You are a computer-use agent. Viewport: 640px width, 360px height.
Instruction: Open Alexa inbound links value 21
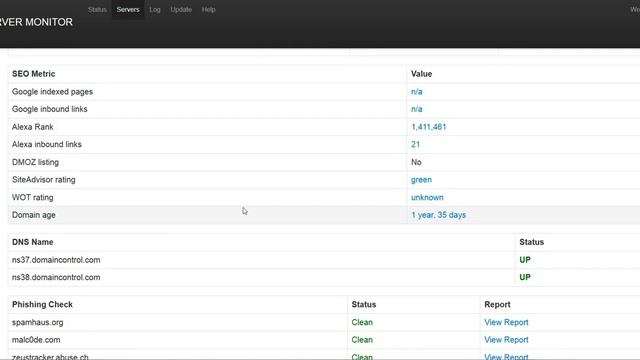click(416, 144)
